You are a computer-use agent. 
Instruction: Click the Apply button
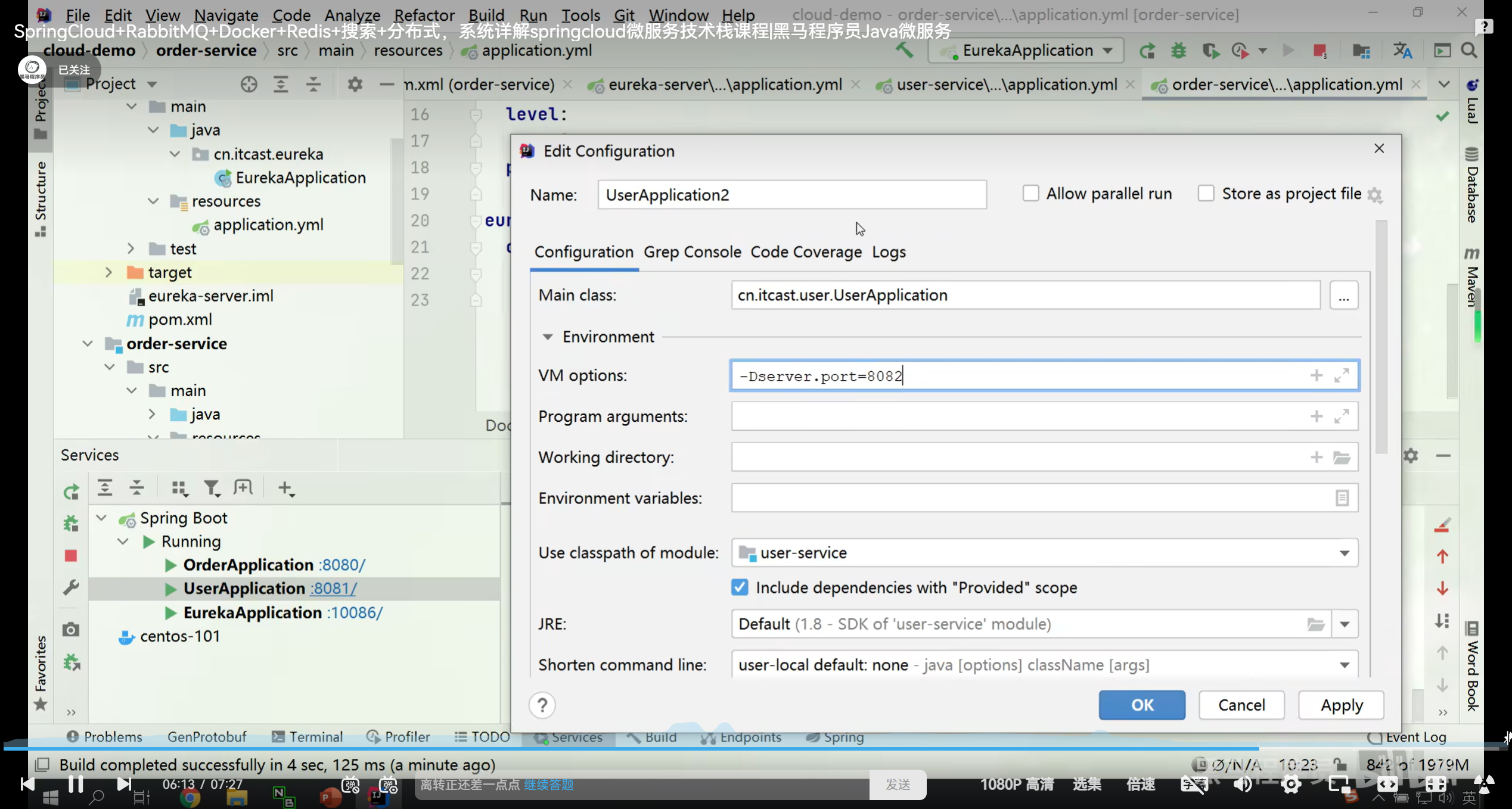(x=1341, y=705)
